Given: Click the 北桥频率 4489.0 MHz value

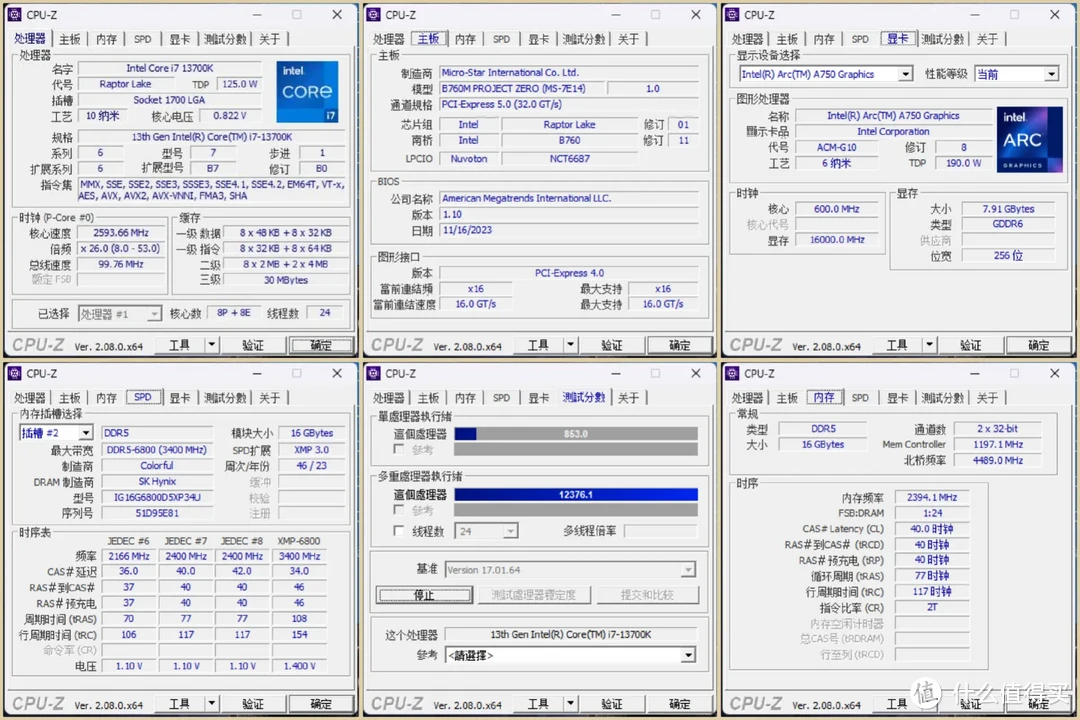Looking at the screenshot, I should [x=997, y=460].
